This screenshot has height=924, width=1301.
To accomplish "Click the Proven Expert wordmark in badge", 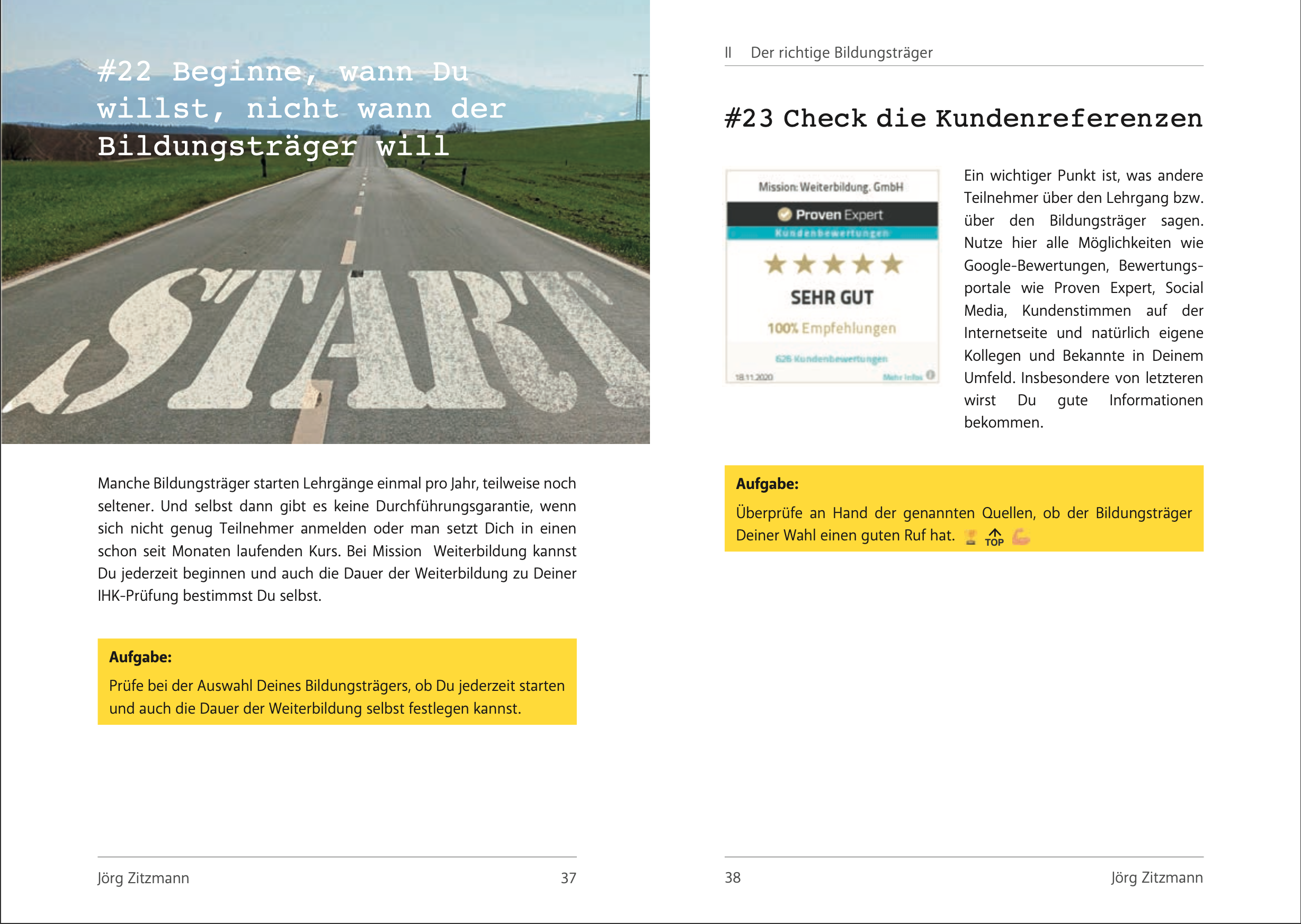I will click(x=839, y=215).
